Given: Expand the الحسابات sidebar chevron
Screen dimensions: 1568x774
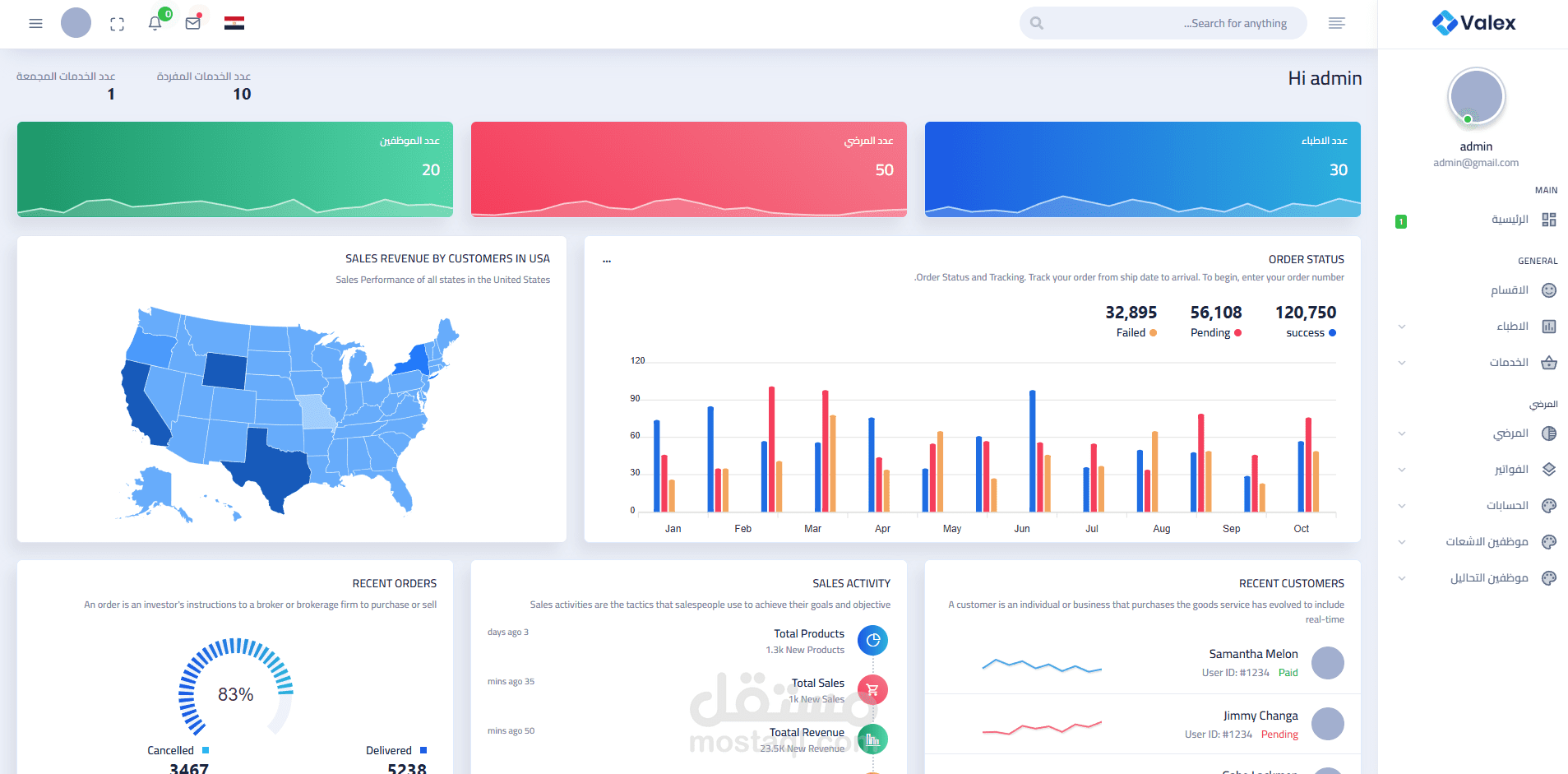Looking at the screenshot, I should pyautogui.click(x=1402, y=506).
